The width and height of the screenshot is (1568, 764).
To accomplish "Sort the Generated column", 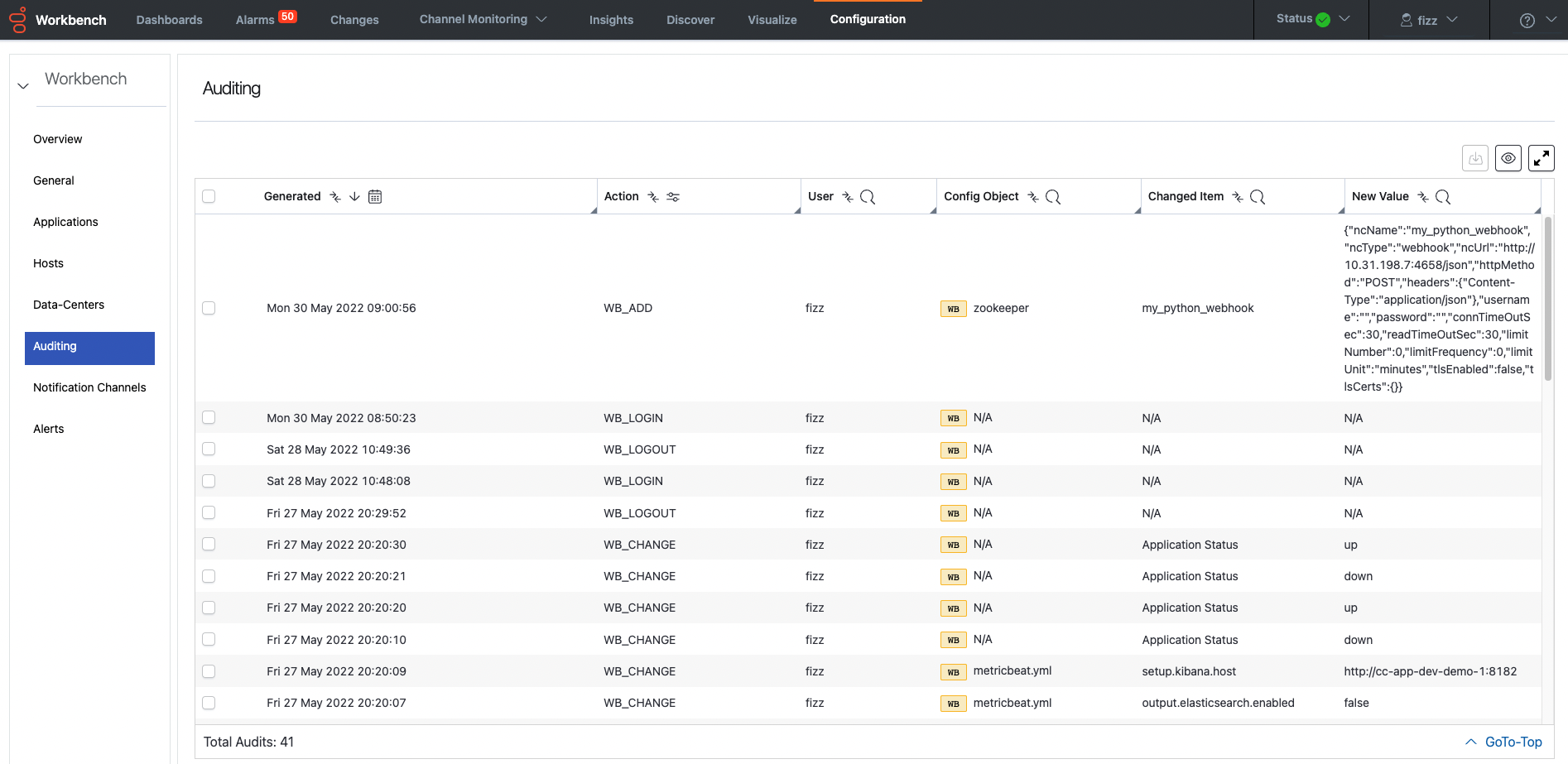I will 355,196.
